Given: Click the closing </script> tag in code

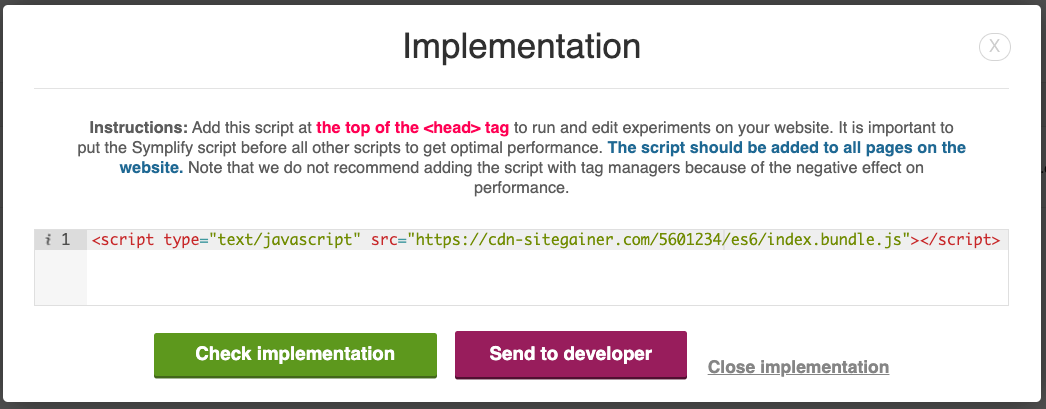Looking at the screenshot, I should point(959,240).
